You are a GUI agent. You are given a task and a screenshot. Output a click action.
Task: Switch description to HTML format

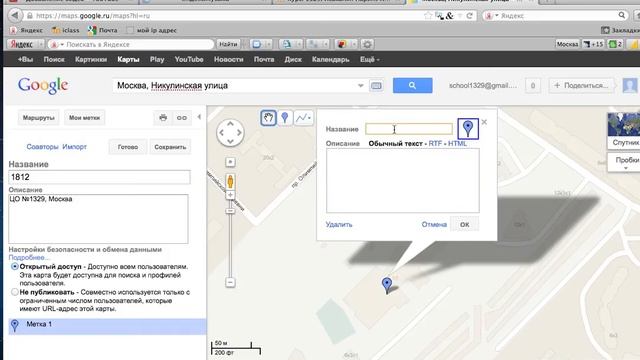pos(457,143)
